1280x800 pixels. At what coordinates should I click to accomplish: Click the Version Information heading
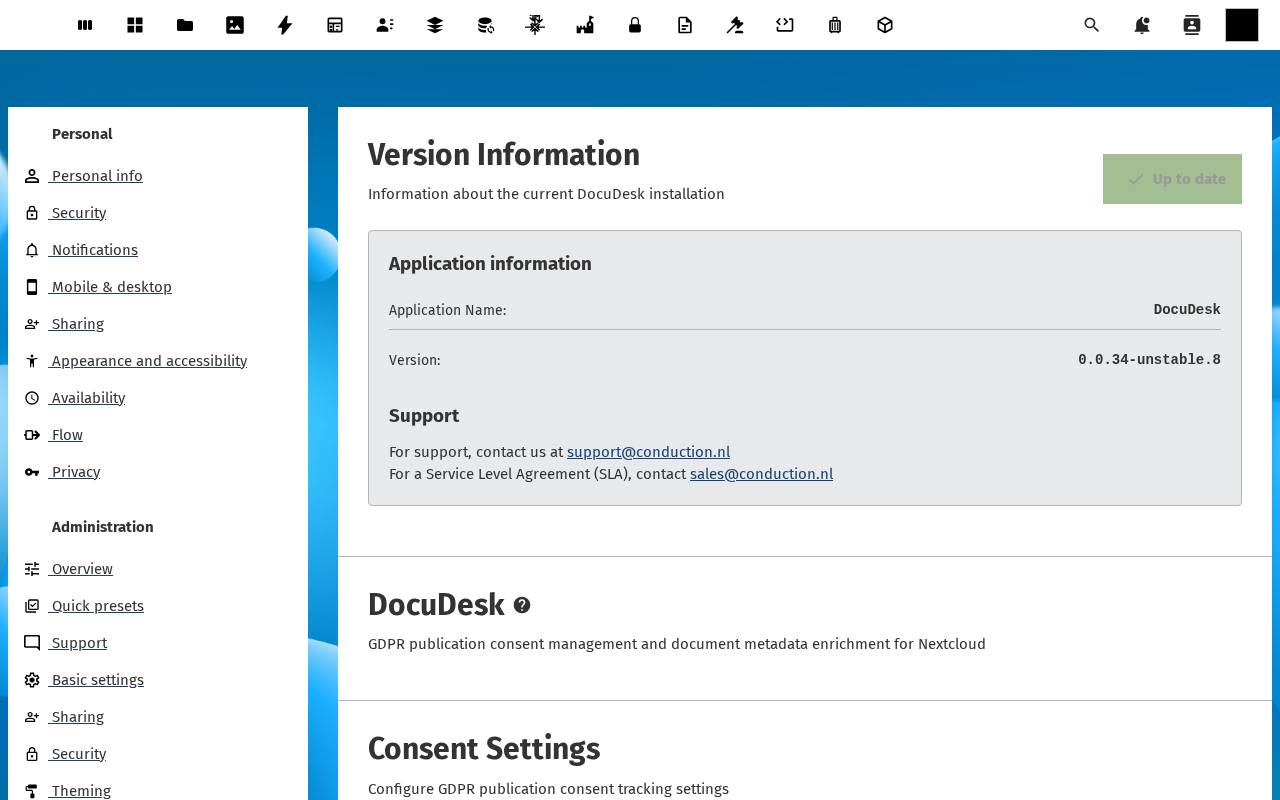(504, 155)
